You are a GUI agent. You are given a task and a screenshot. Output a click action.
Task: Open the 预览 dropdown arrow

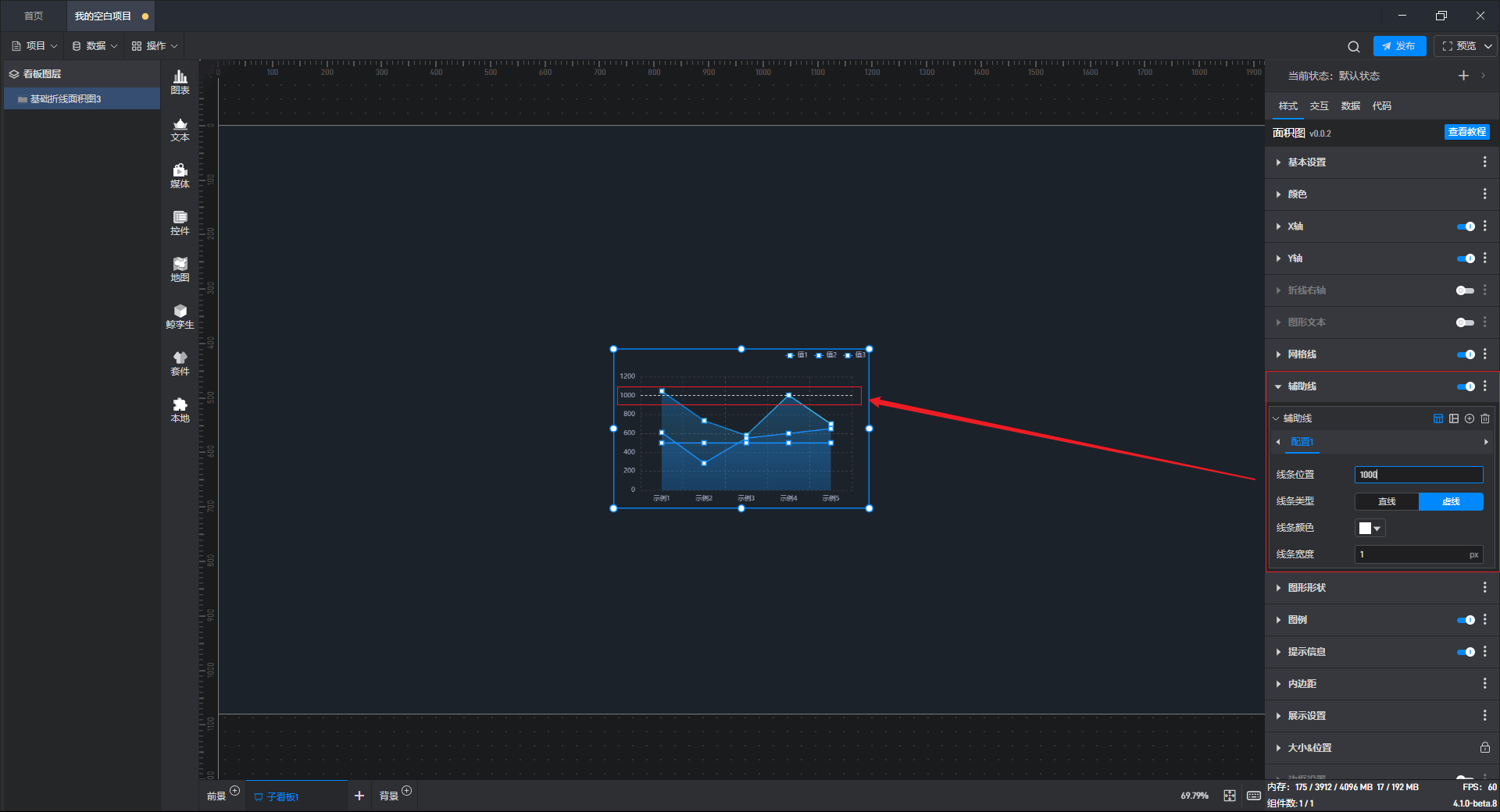[x=1488, y=46]
